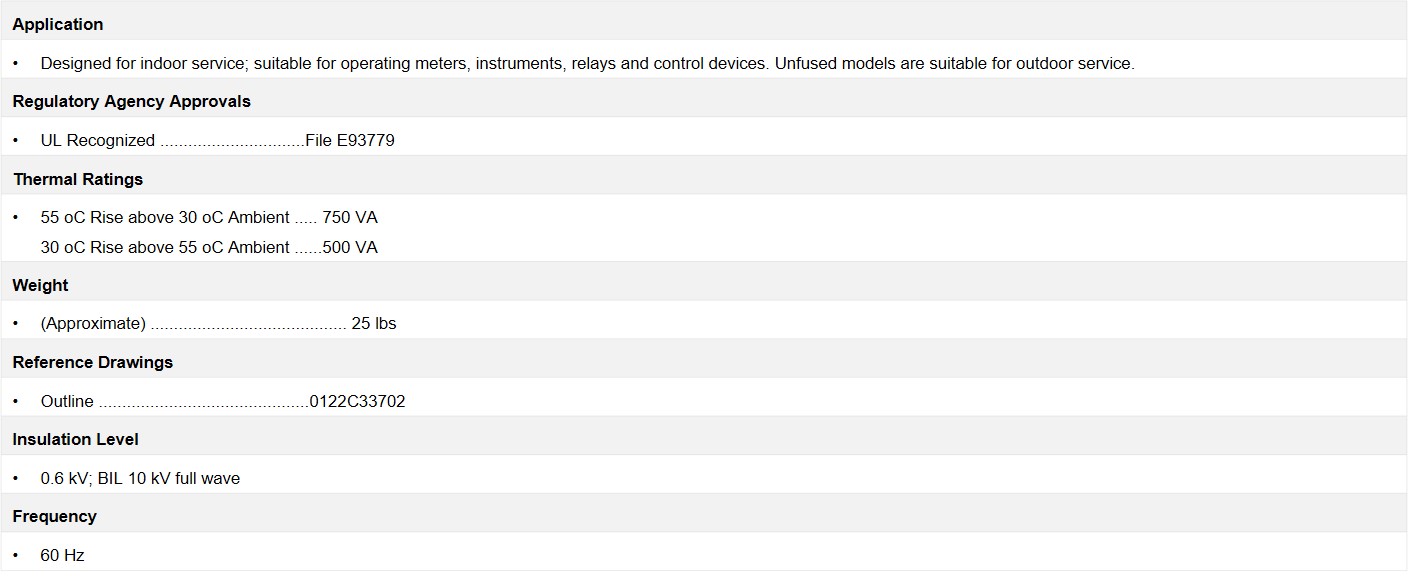Image resolution: width=1408 pixels, height=576 pixels.
Task: Click the 55 oC Rise above 30 oC line
Action: tap(209, 217)
